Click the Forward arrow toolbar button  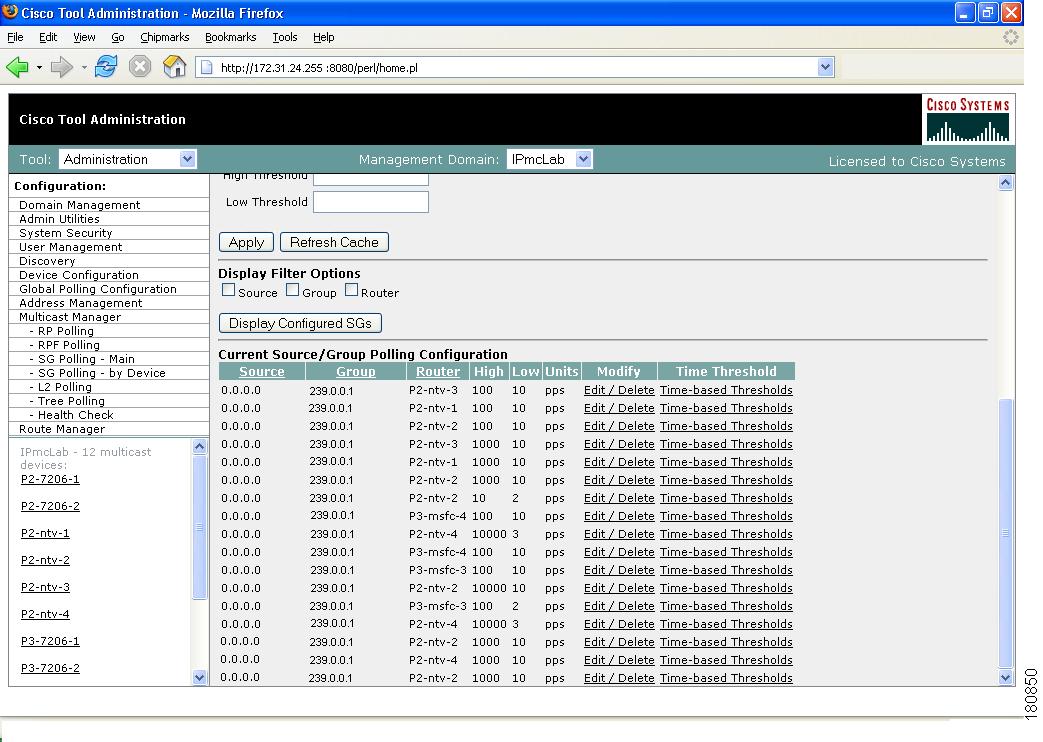coord(62,67)
